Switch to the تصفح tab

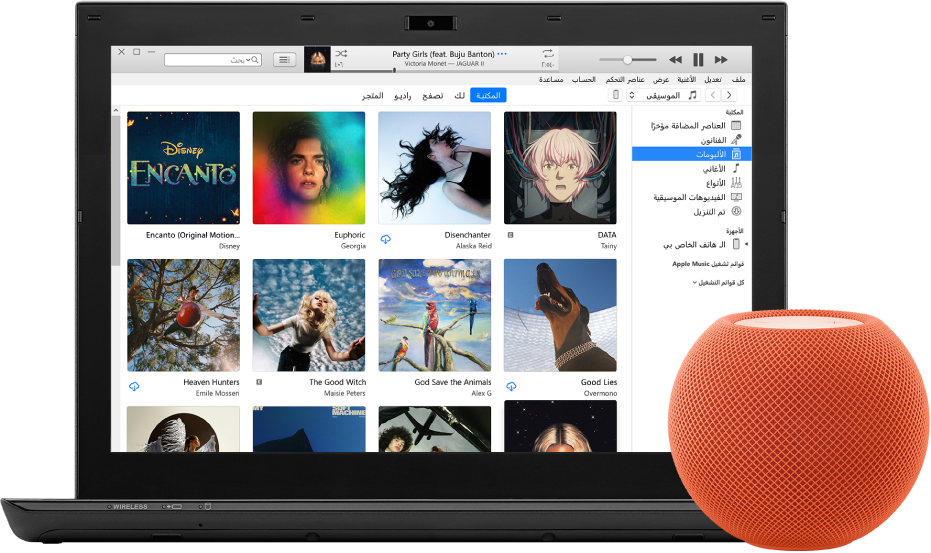[432, 95]
